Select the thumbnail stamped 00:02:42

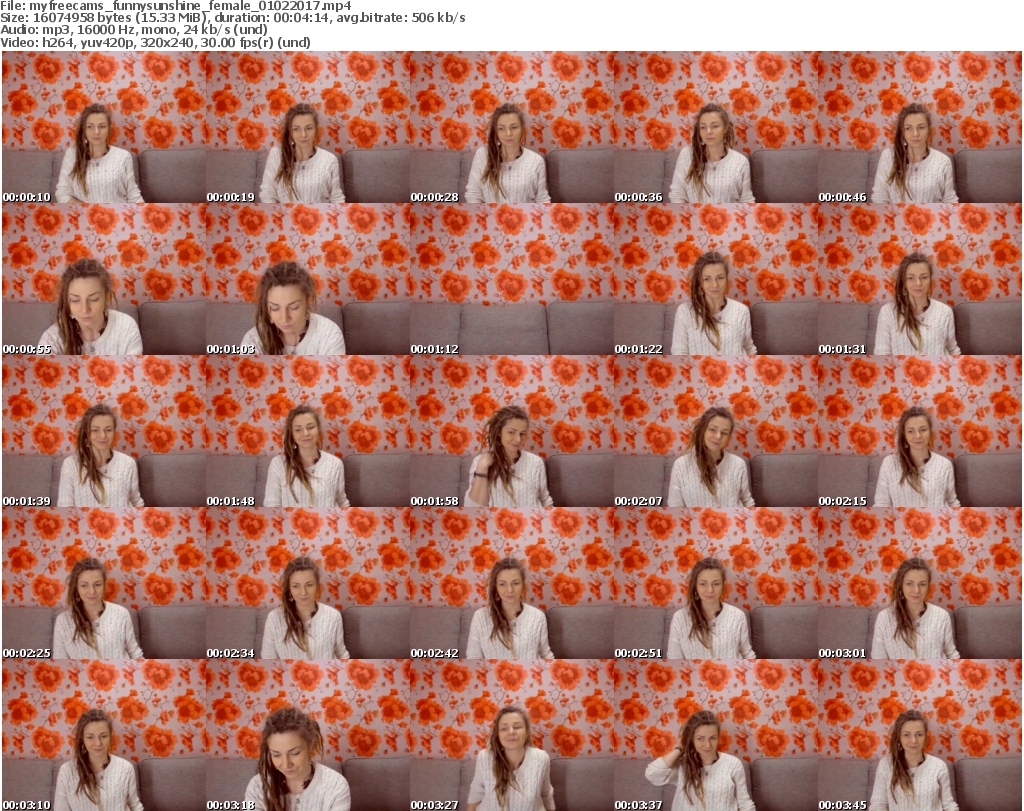pos(511,583)
